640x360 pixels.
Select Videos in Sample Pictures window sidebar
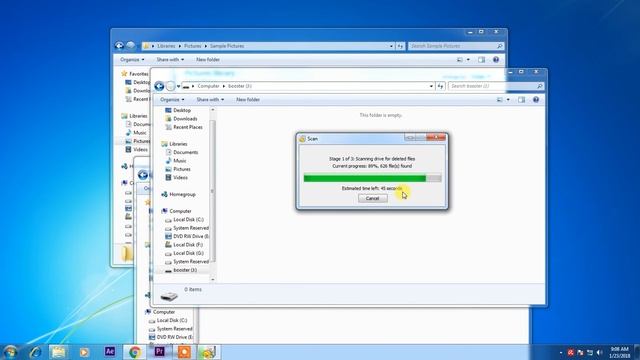click(137, 149)
